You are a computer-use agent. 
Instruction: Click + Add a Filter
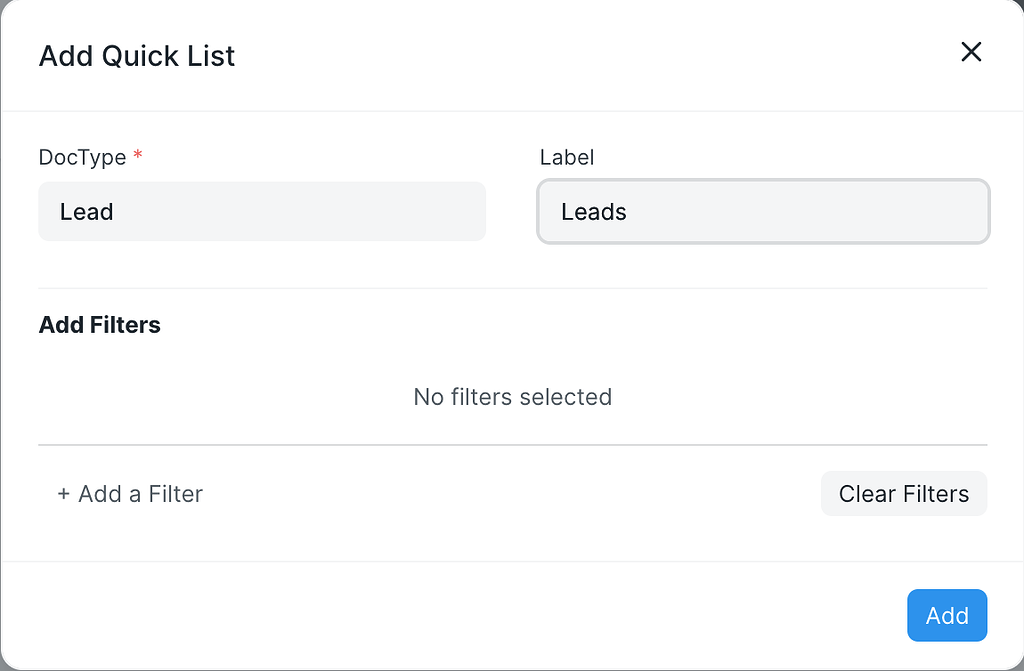click(129, 493)
